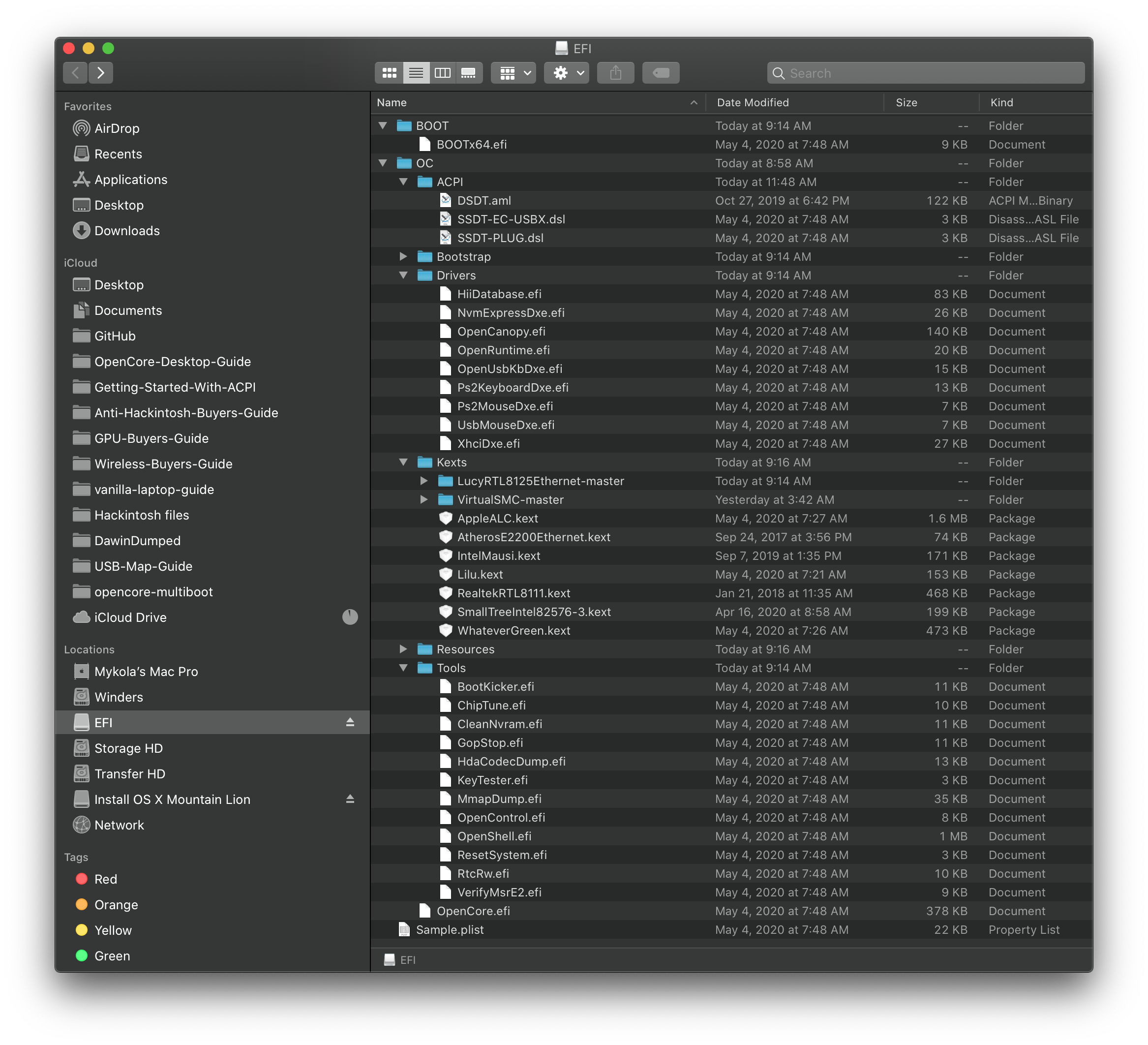Open the group-by arrange dropdown

514,73
